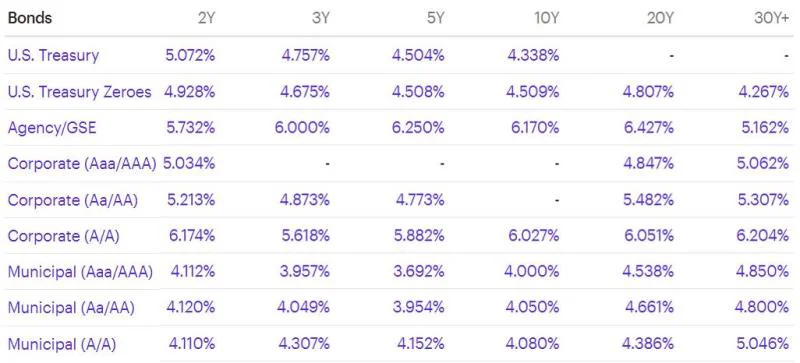Open the Corporate (Aa/AA) bonds link
800x363 pixels.
point(73,200)
